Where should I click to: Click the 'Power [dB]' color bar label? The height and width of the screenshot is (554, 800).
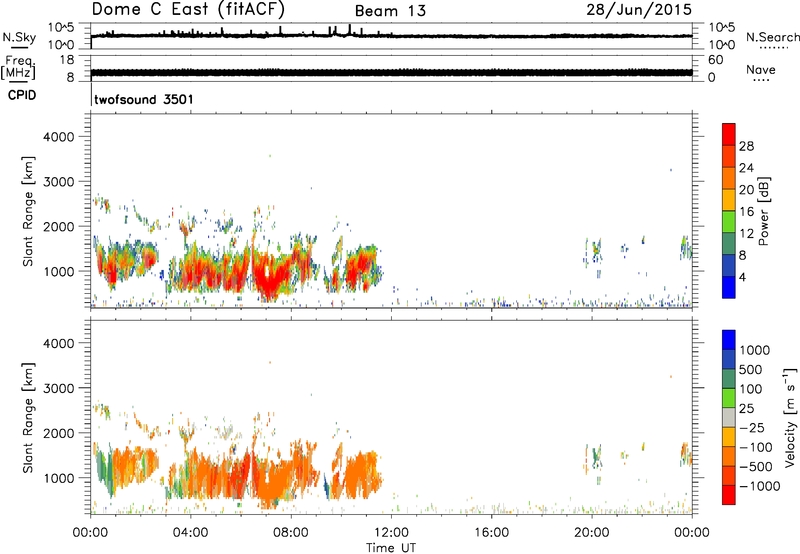[x=763, y=211]
